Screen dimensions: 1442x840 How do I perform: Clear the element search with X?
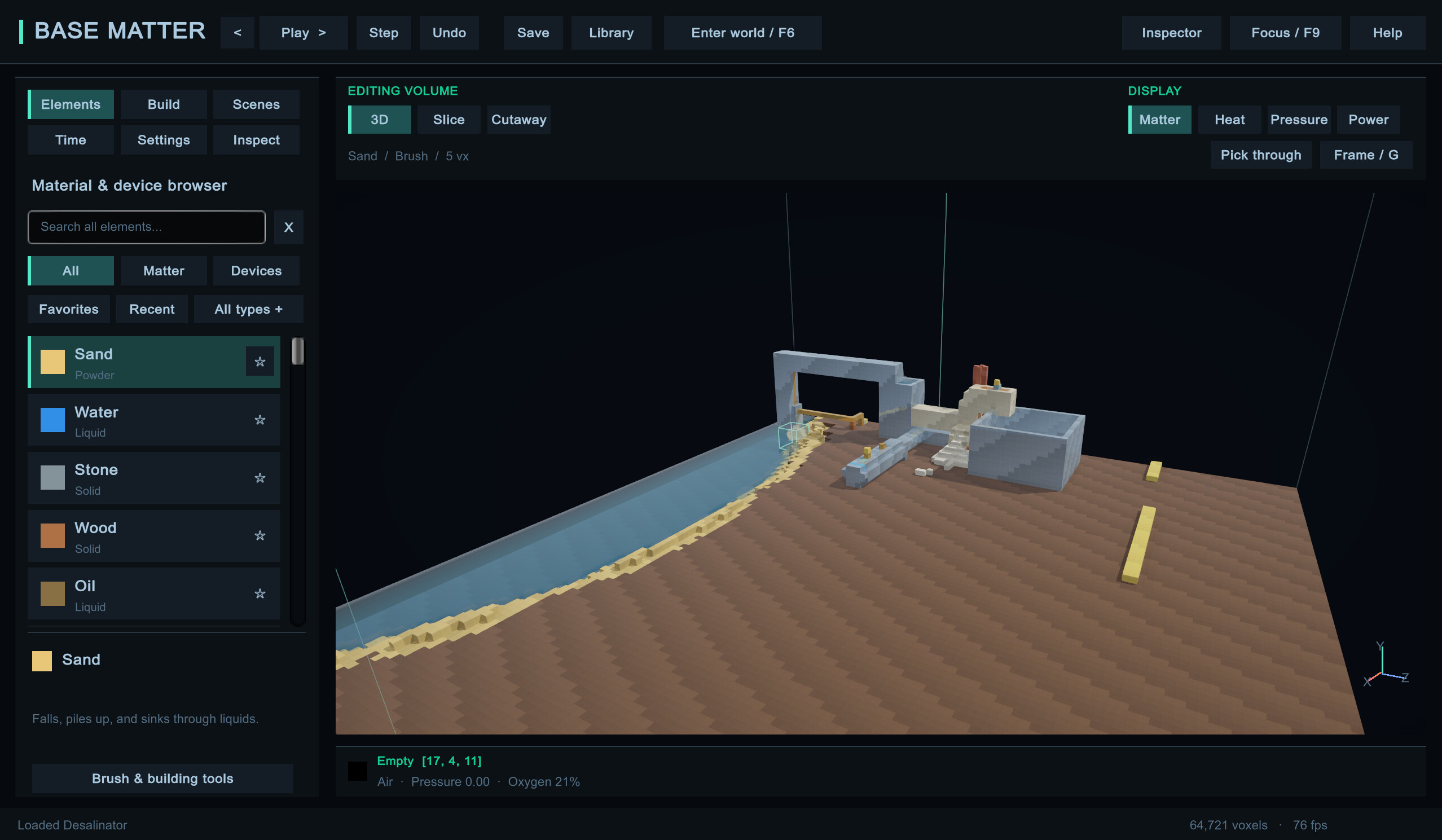click(288, 227)
